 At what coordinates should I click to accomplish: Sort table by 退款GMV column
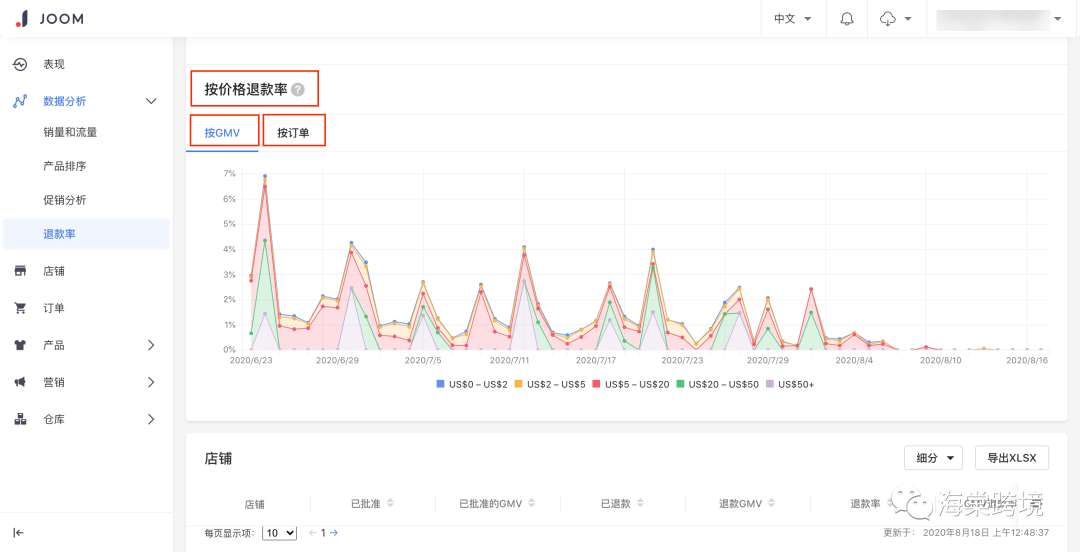point(772,503)
